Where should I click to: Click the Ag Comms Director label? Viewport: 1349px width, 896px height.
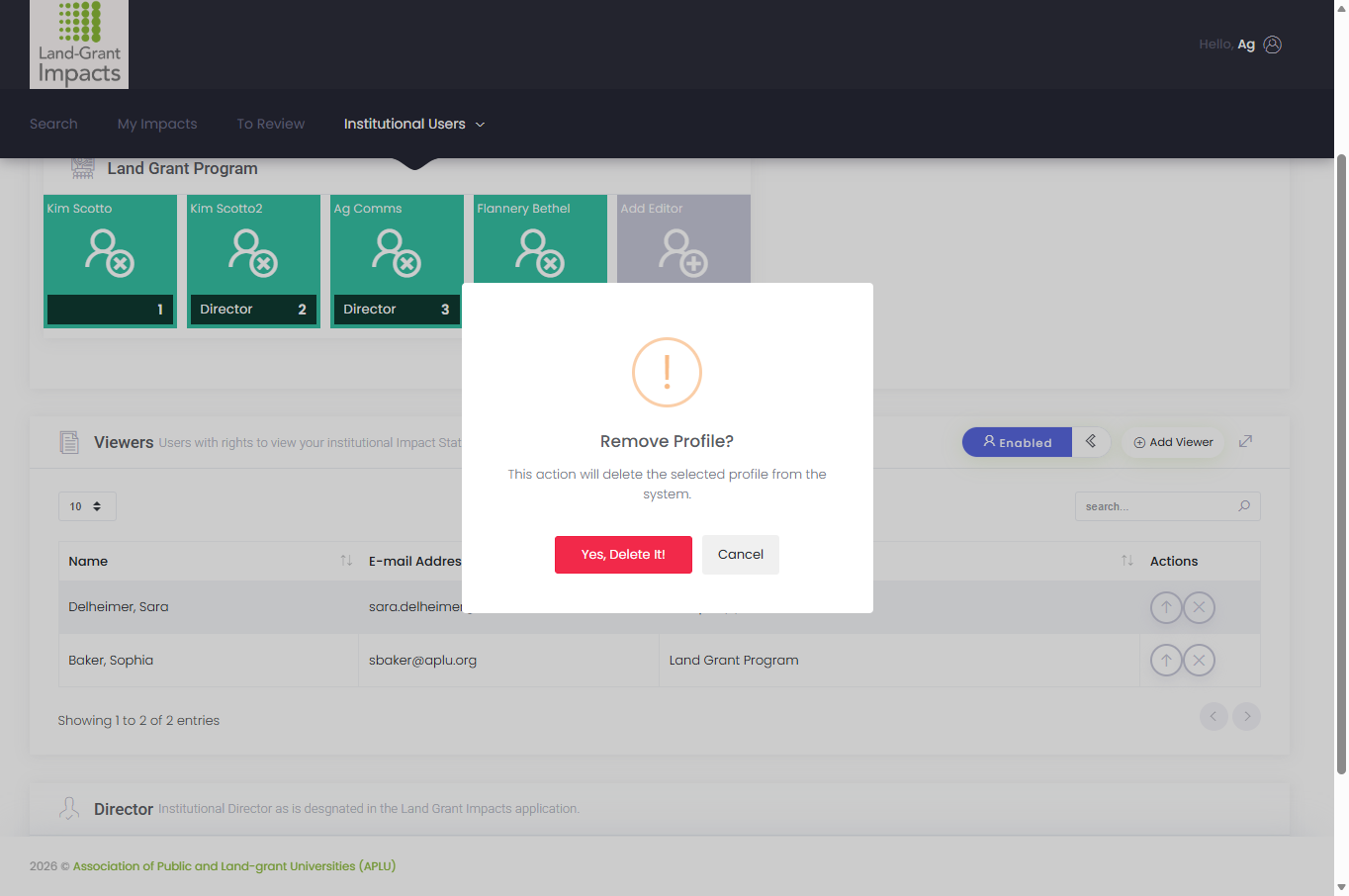(x=370, y=310)
